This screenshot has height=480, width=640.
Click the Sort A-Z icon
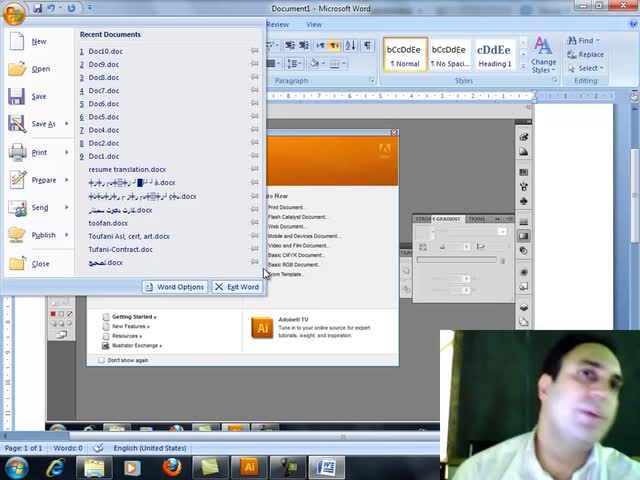click(351, 45)
